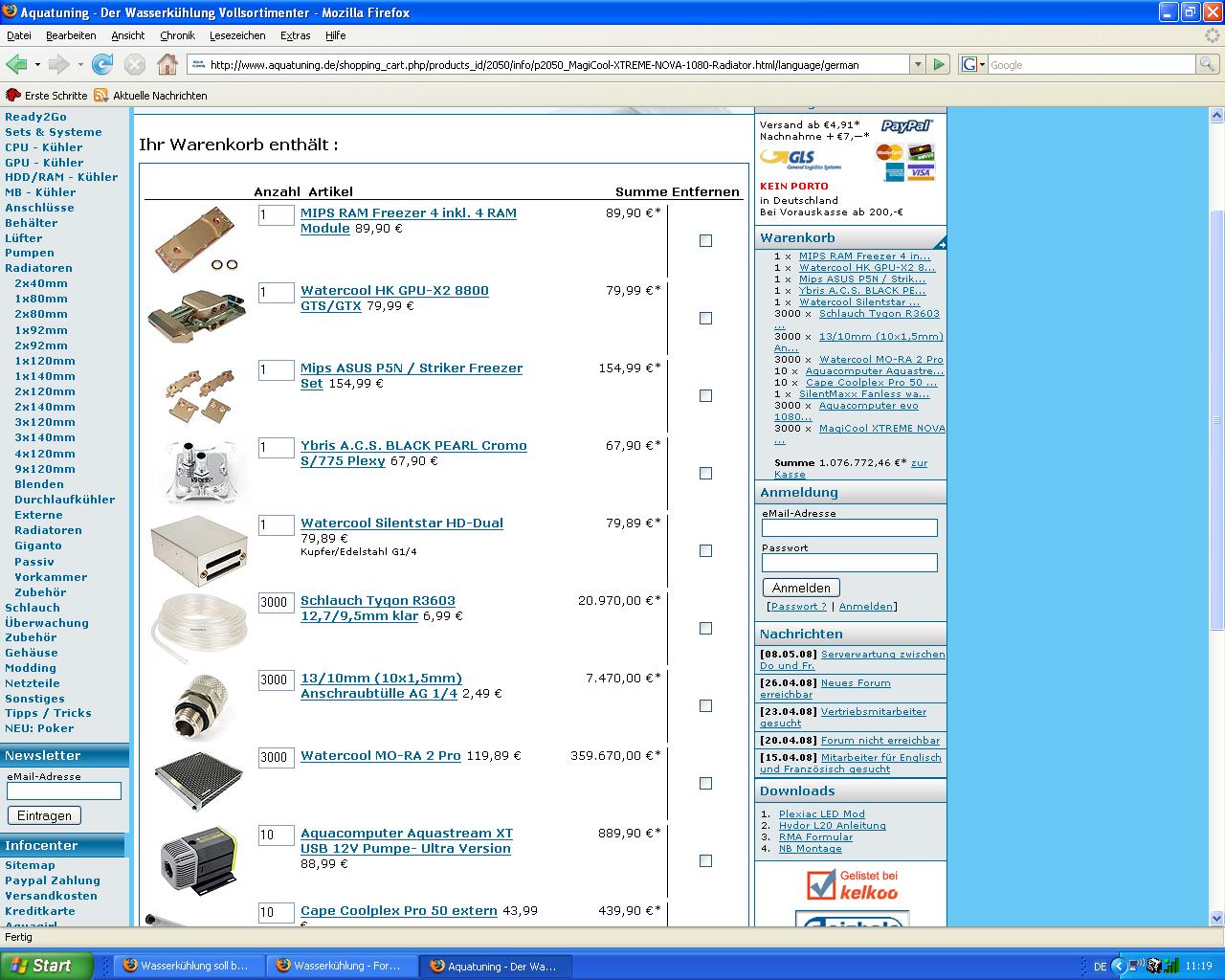Open the Chronik menu

tap(177, 35)
